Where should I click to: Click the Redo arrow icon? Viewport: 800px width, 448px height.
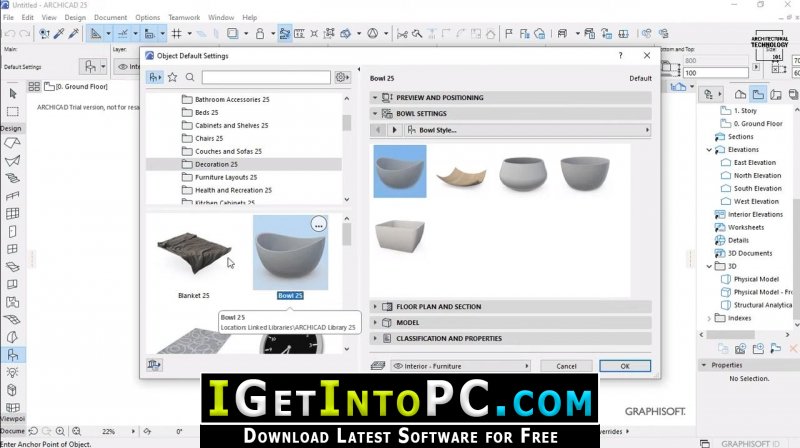(24, 34)
